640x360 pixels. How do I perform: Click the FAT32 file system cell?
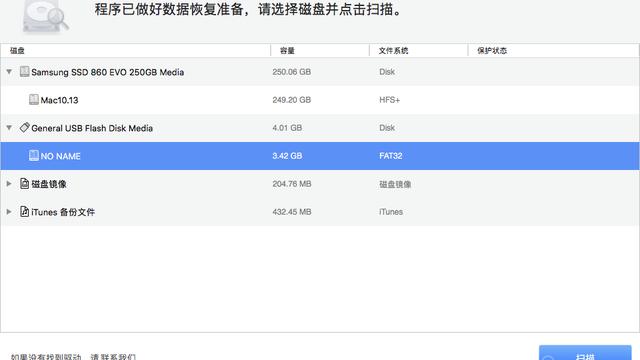point(391,156)
